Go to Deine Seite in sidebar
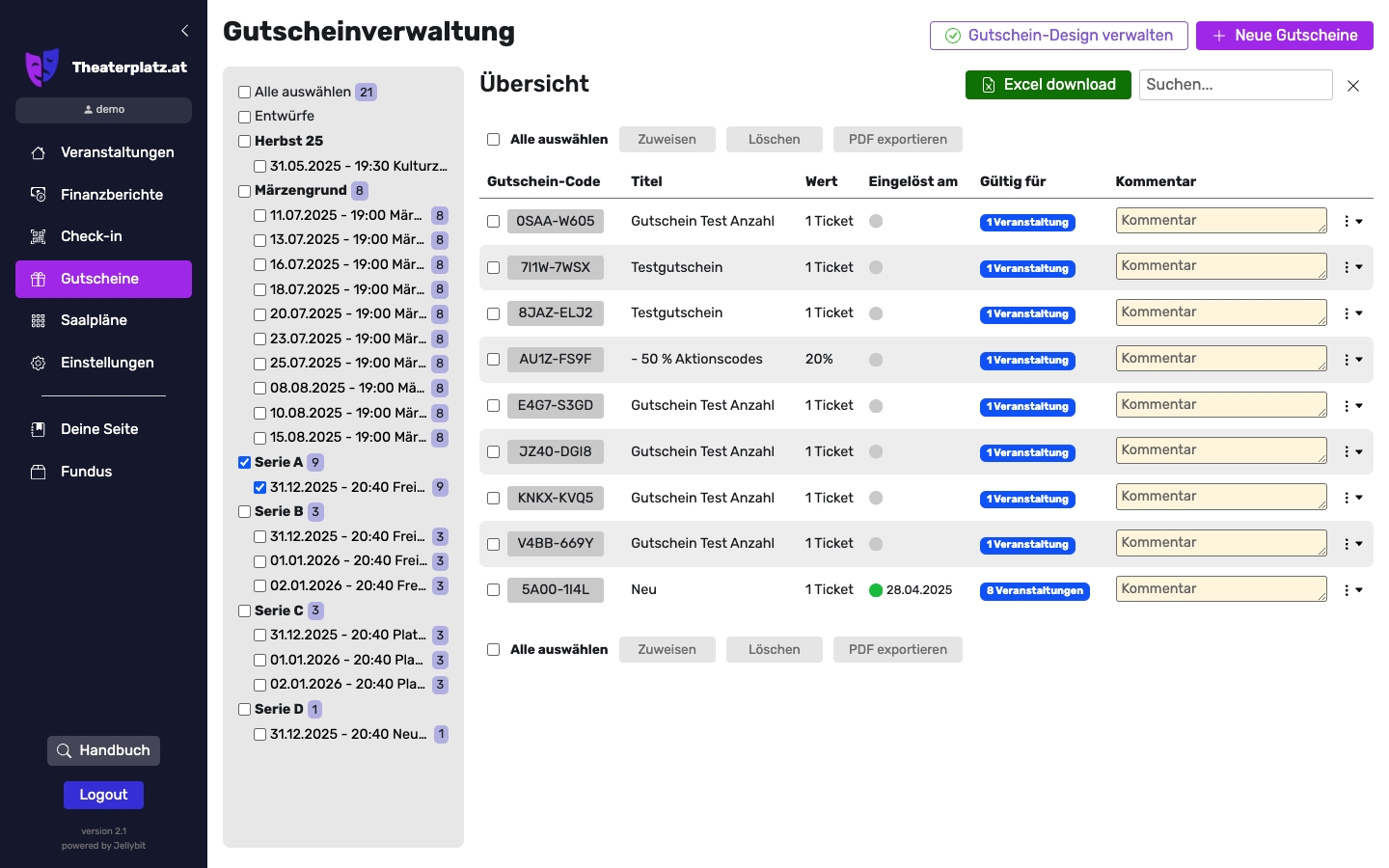The height and width of the screenshot is (868, 1389). [x=99, y=429]
